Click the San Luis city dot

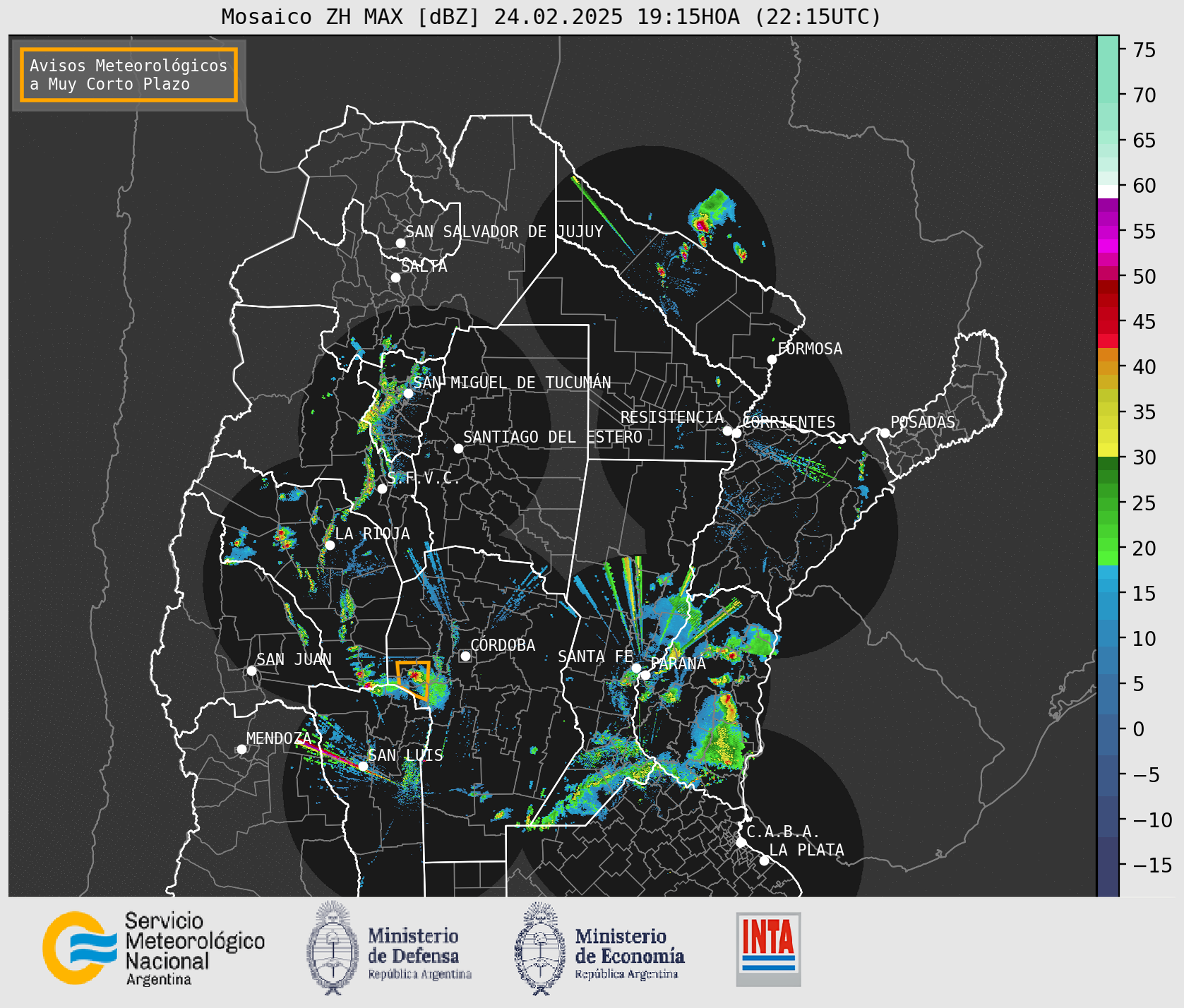coord(363,766)
